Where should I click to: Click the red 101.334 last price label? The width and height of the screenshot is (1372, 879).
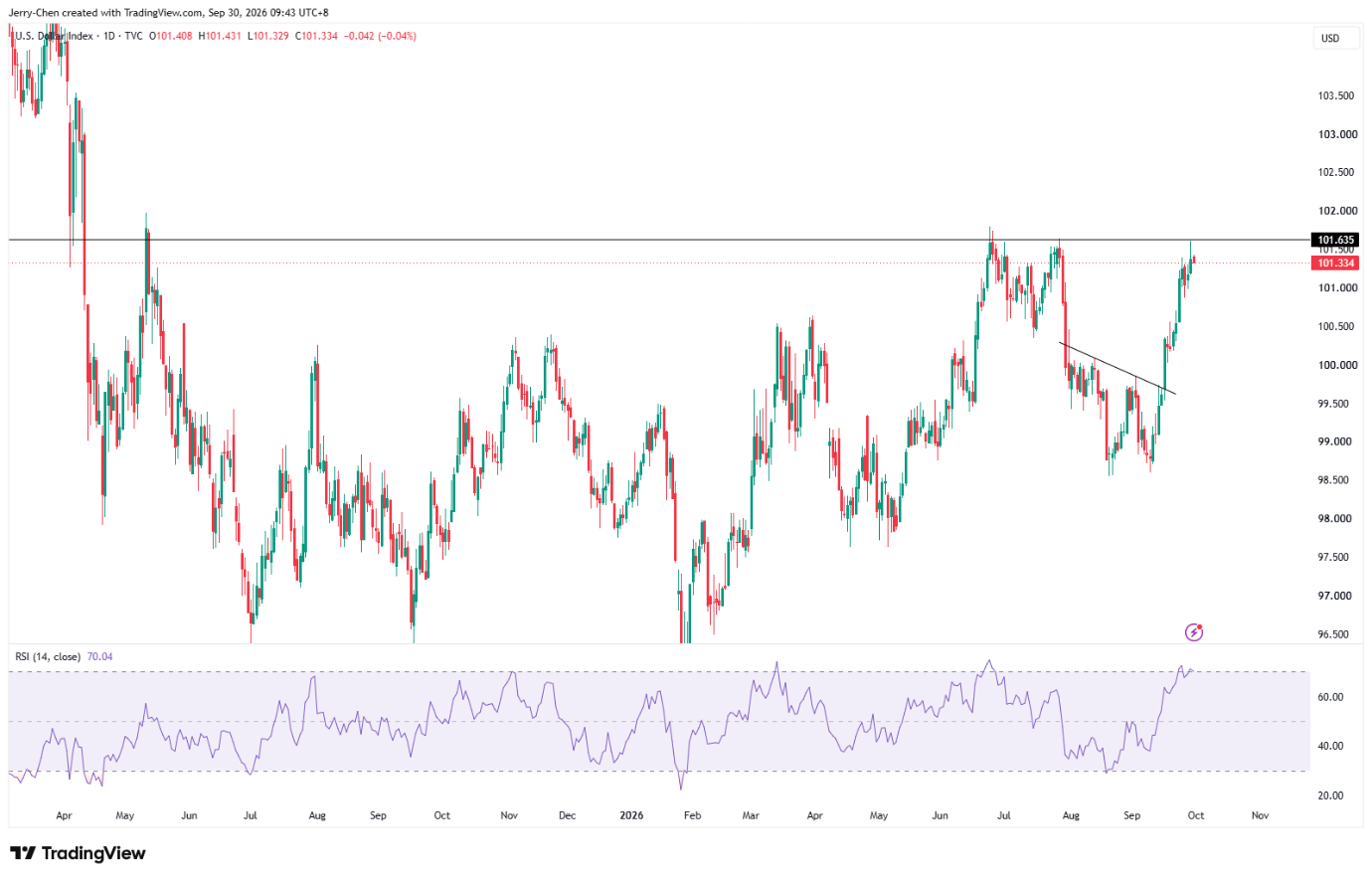pos(1335,264)
